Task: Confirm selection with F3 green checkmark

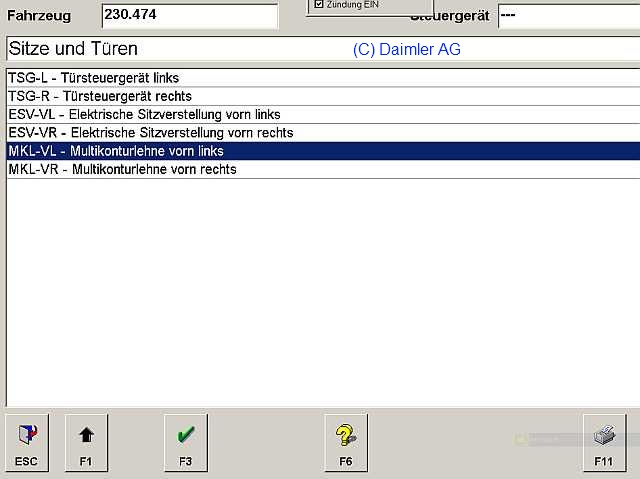Action: pos(185,442)
